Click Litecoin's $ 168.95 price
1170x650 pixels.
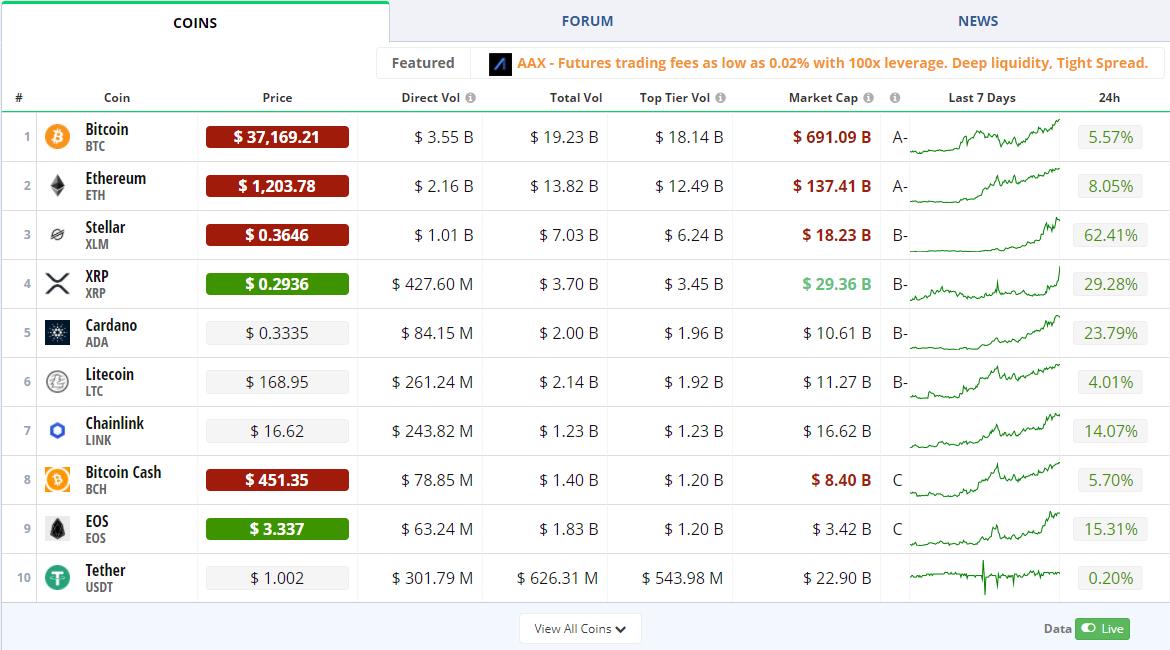[x=277, y=382]
